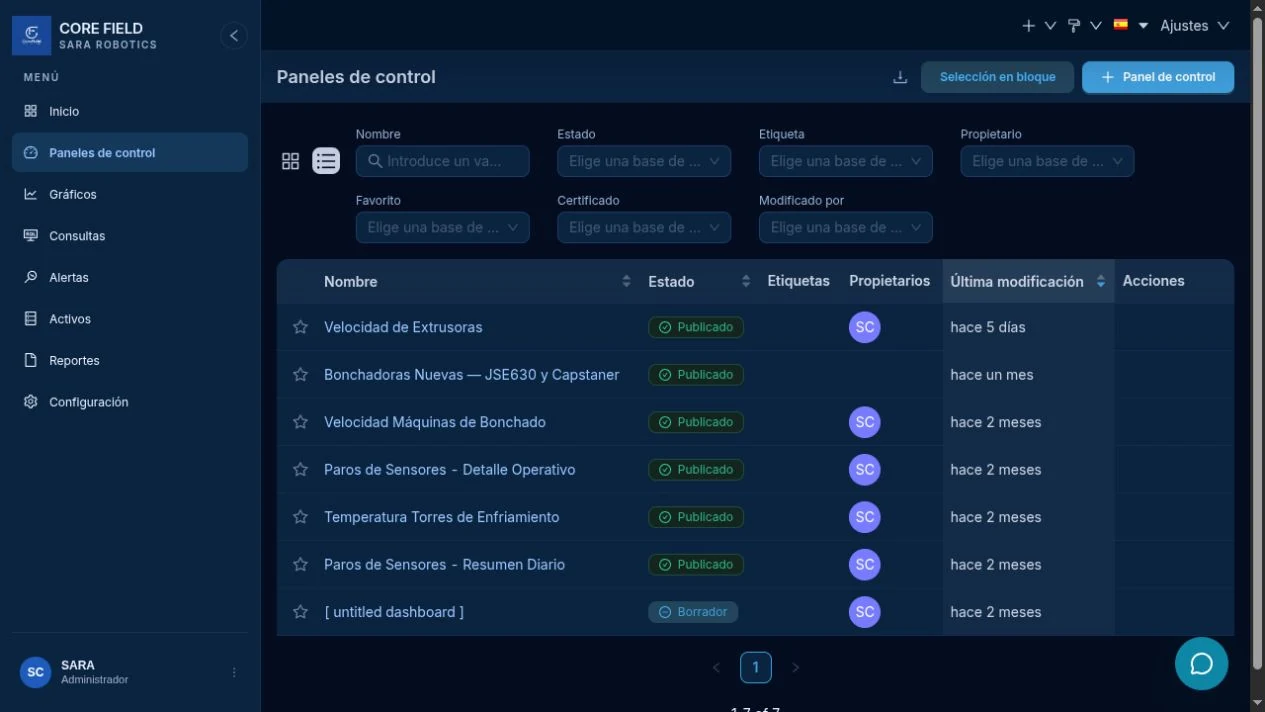Image resolution: width=1265 pixels, height=712 pixels.
Task: Click SC owner avatar for Temperatura Torres
Action: [x=865, y=517]
